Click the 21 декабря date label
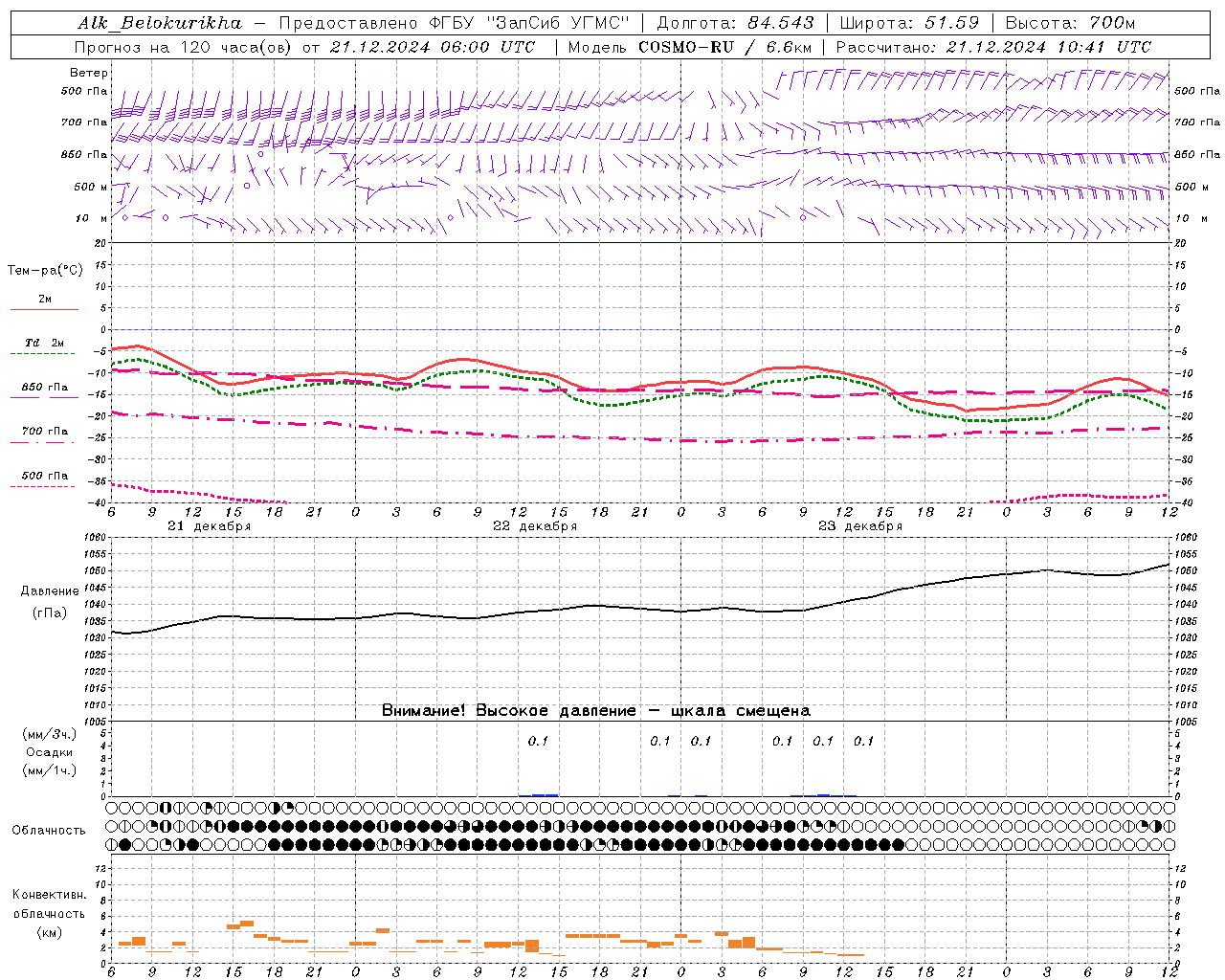Viewport: 1225px width, 980px height. pyautogui.click(x=209, y=526)
